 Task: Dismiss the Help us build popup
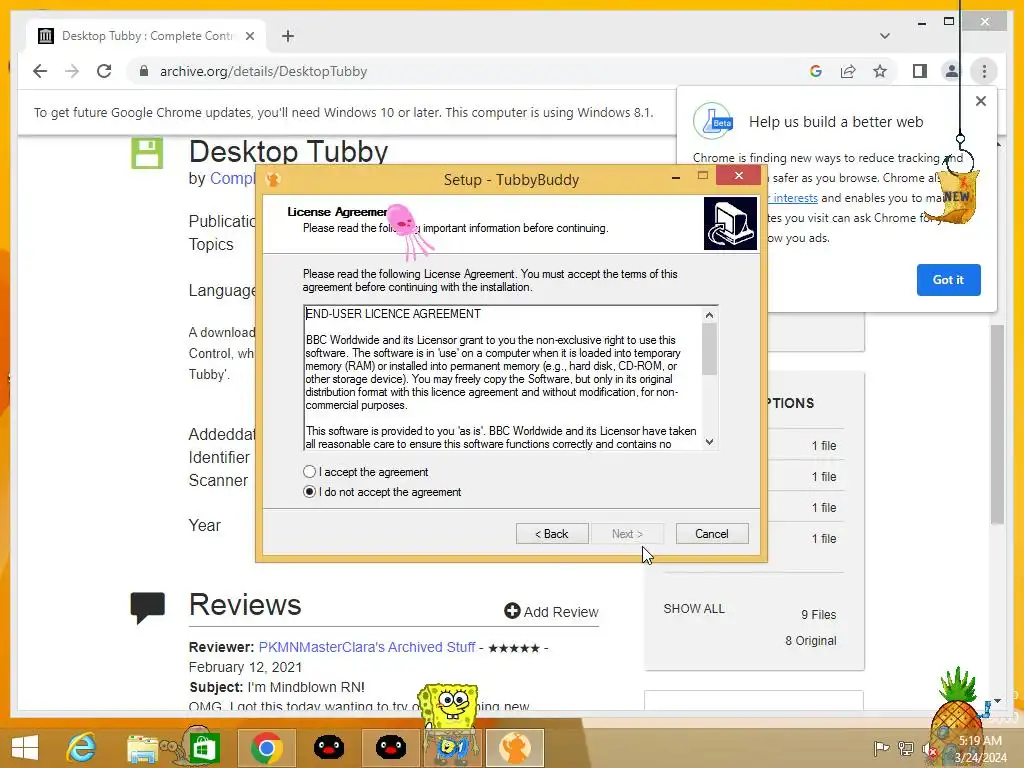click(980, 101)
